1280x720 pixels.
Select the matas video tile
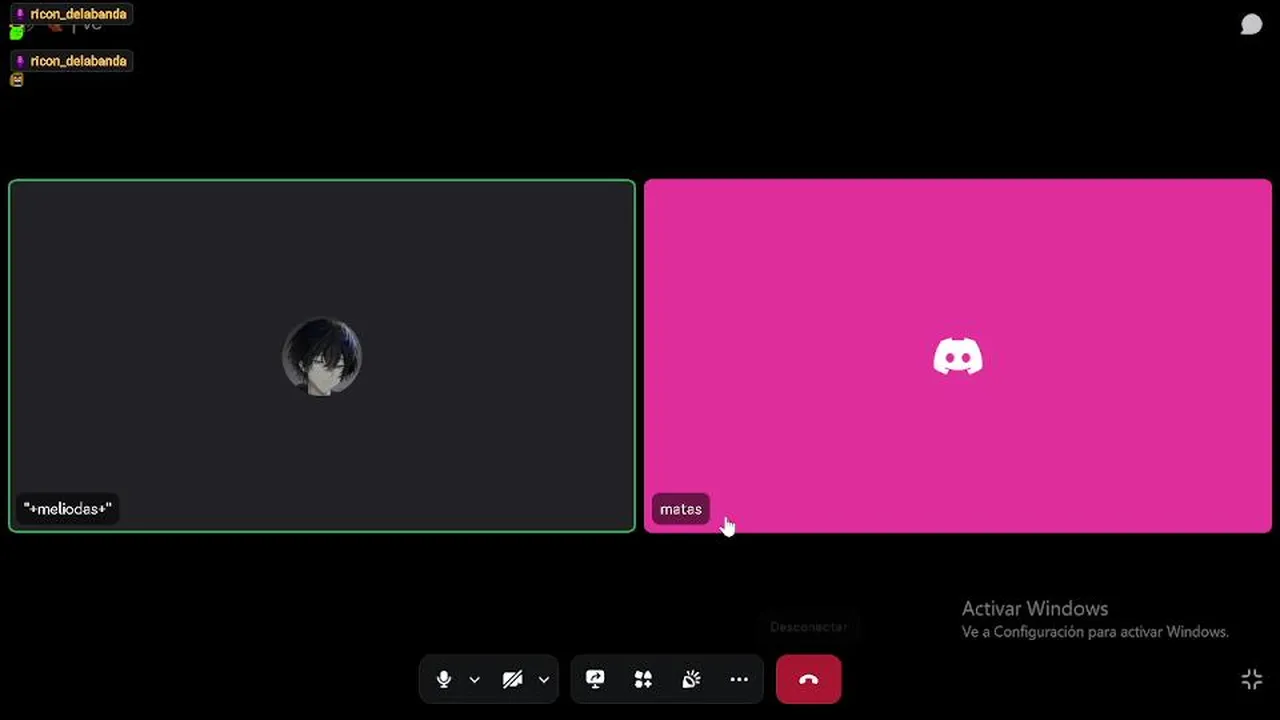[x=958, y=356]
